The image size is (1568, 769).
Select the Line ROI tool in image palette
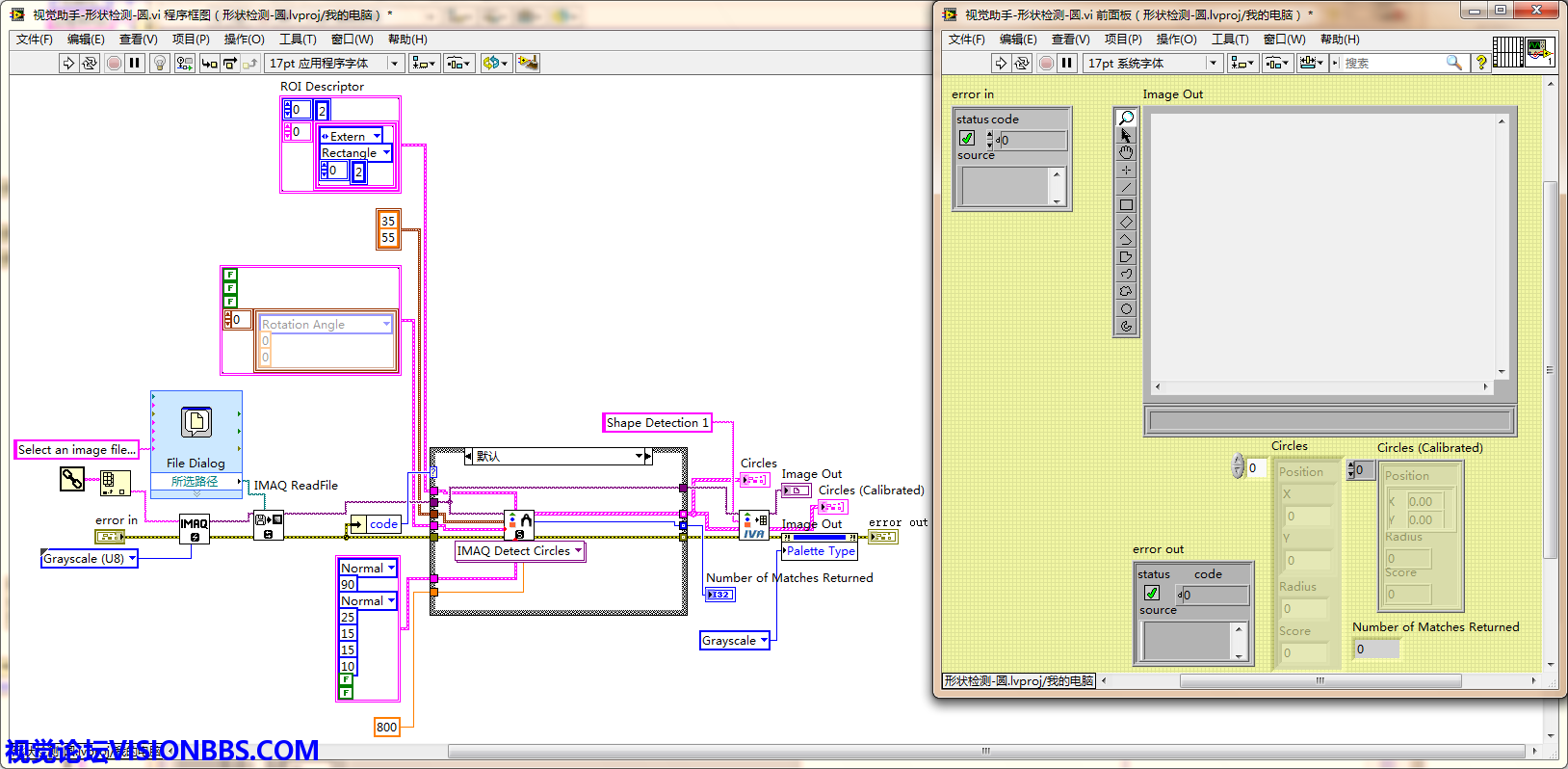tap(1125, 188)
